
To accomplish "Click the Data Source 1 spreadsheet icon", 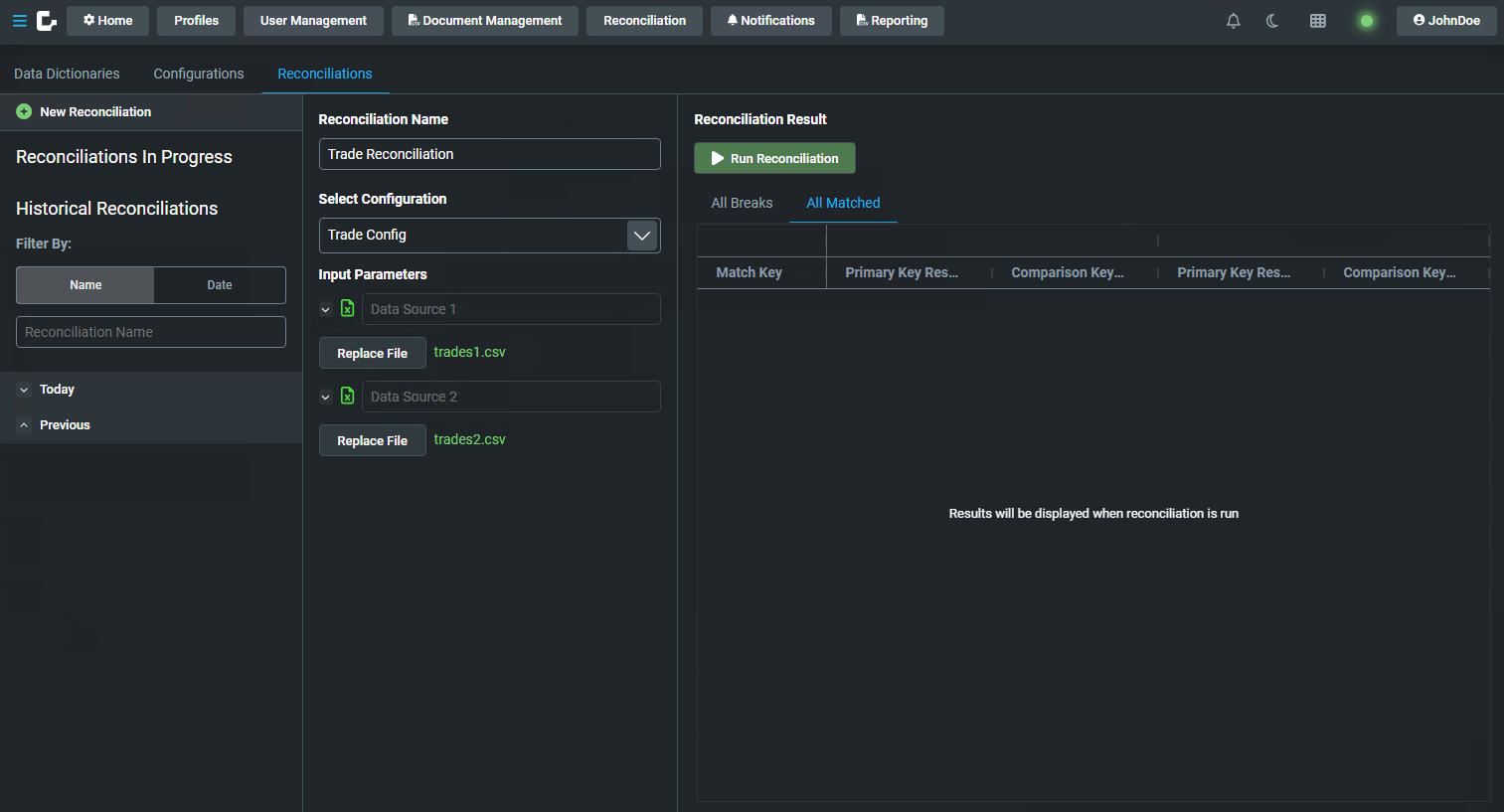I will click(x=347, y=309).
